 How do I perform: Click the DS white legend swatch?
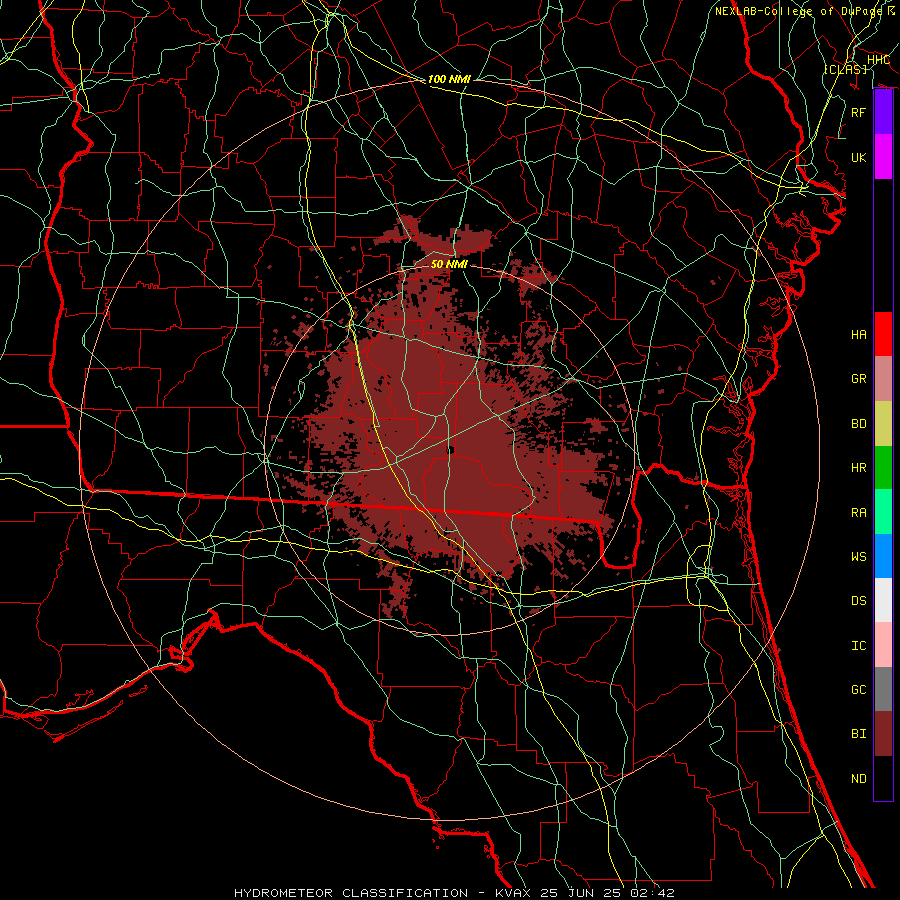[883, 600]
